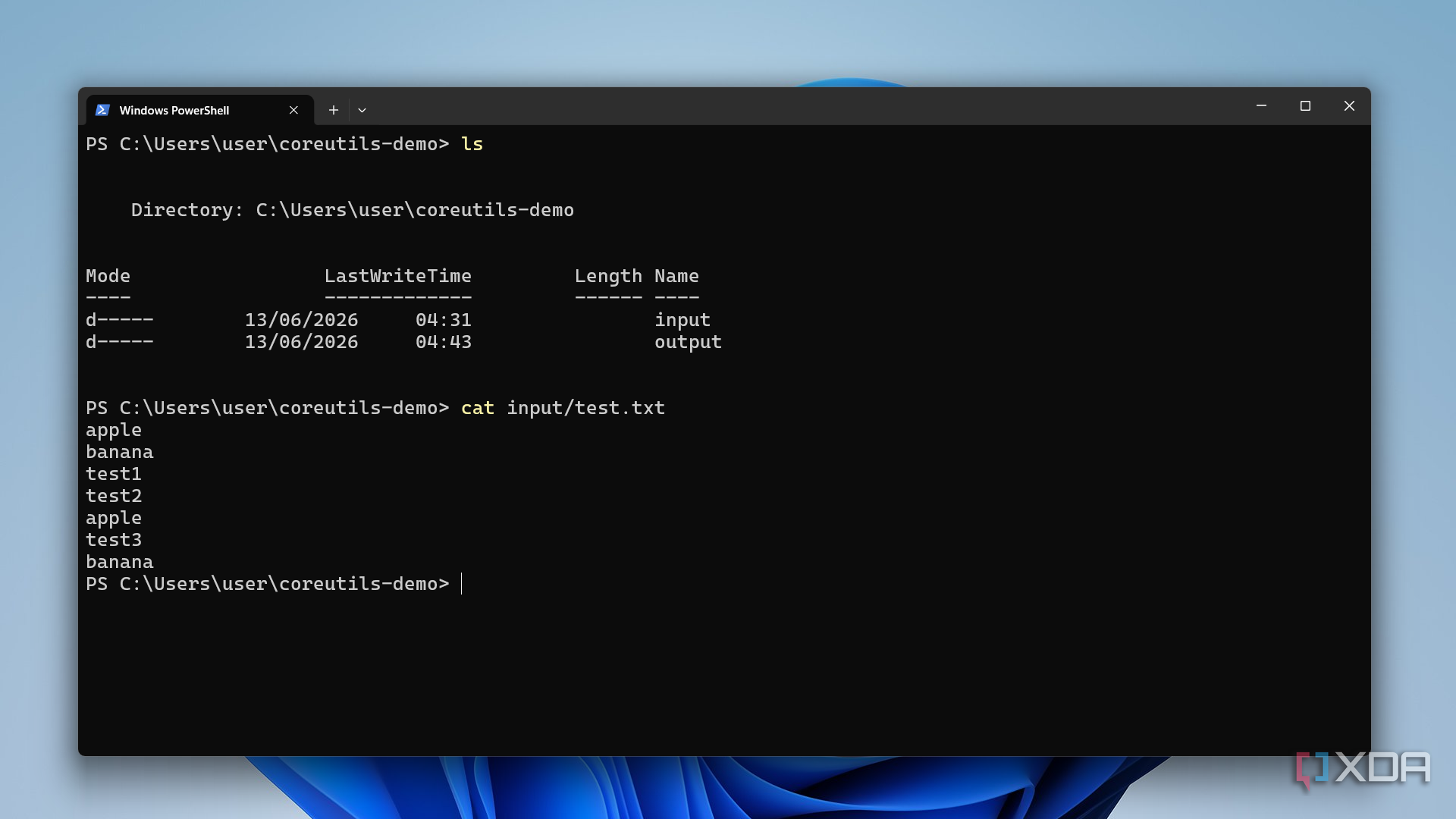Click the 'Name' column header
Viewport: 1456px width, 819px height.
tap(676, 276)
